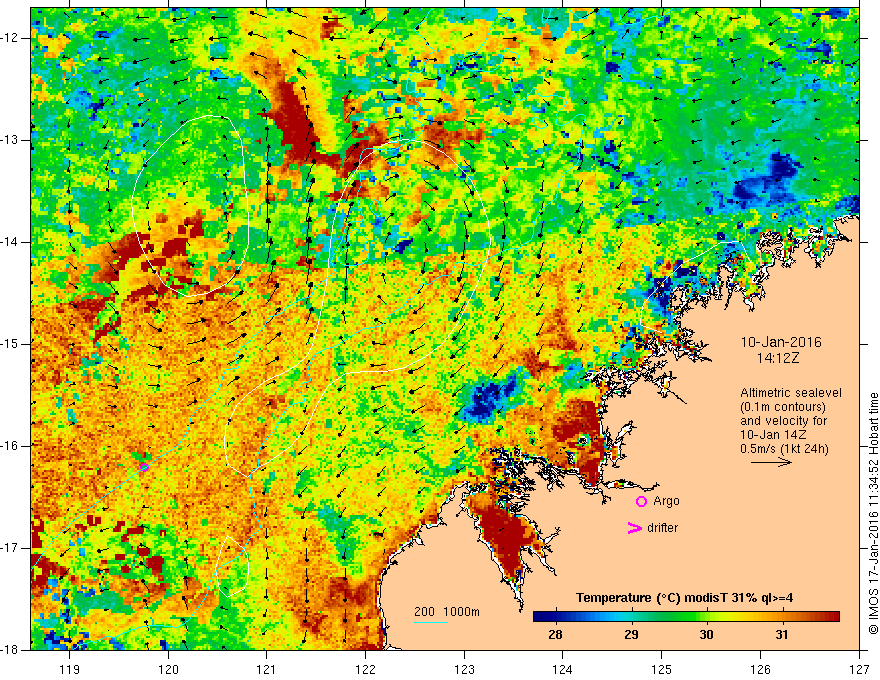Click longitude label '125'

(x=662, y=669)
